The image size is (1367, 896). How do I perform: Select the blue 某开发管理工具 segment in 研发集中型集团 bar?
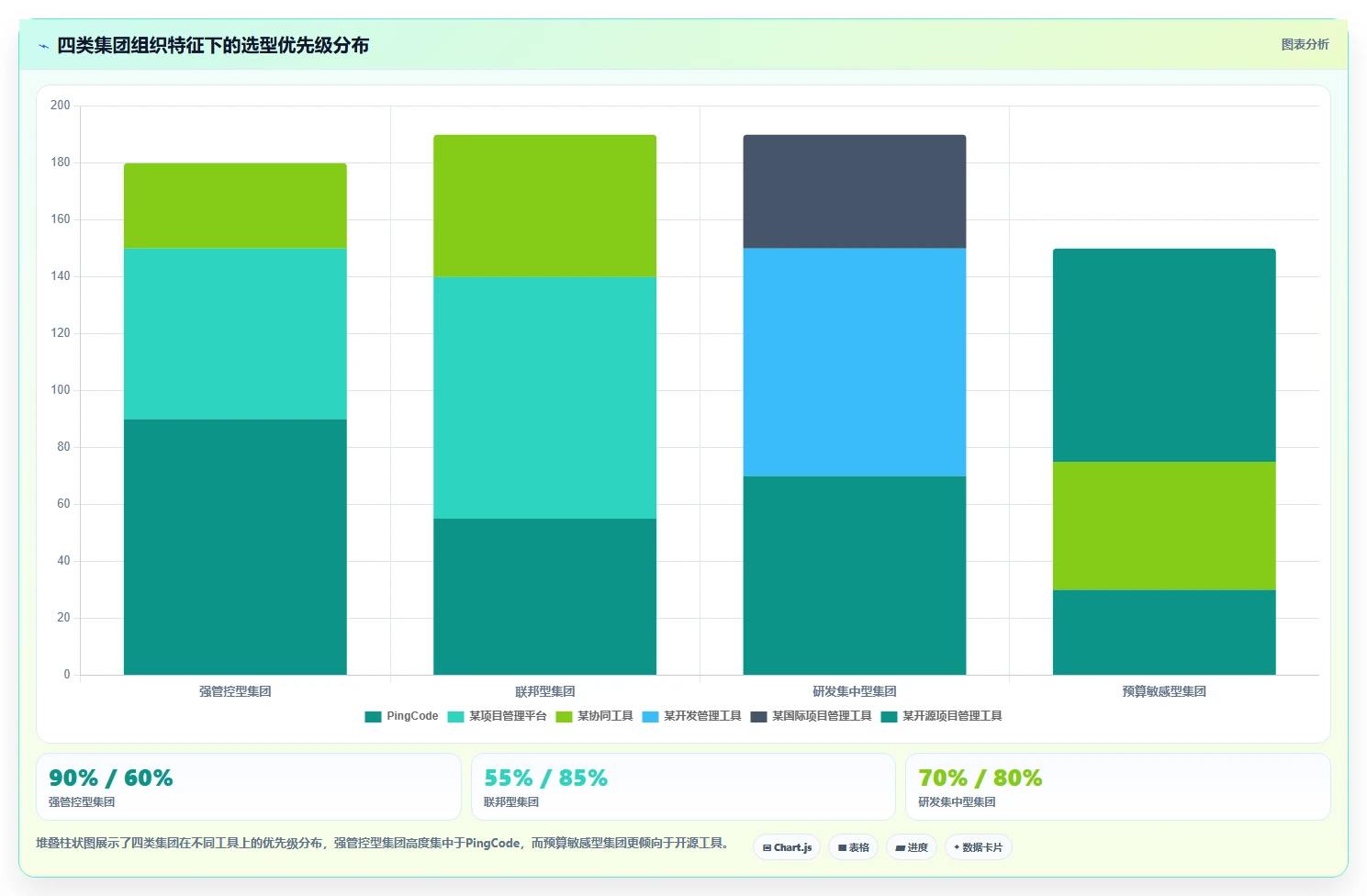click(854, 363)
